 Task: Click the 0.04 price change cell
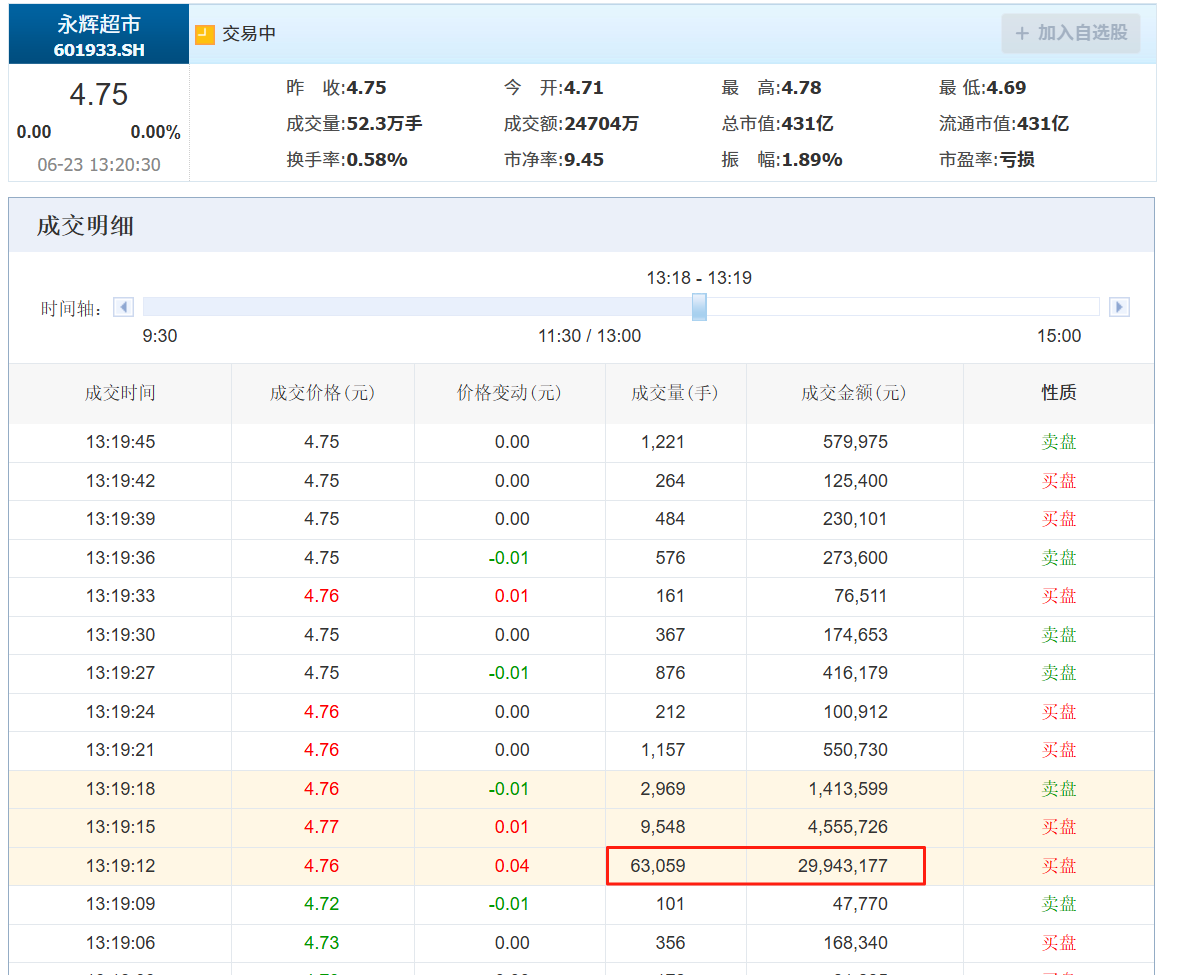512,866
